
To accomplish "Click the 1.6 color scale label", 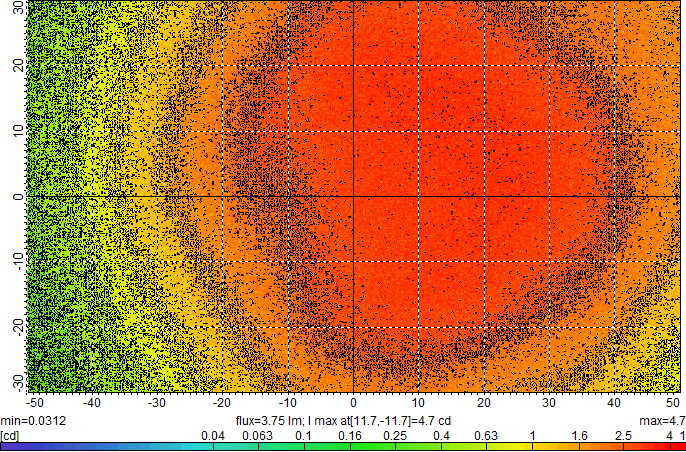I will pos(578,436).
